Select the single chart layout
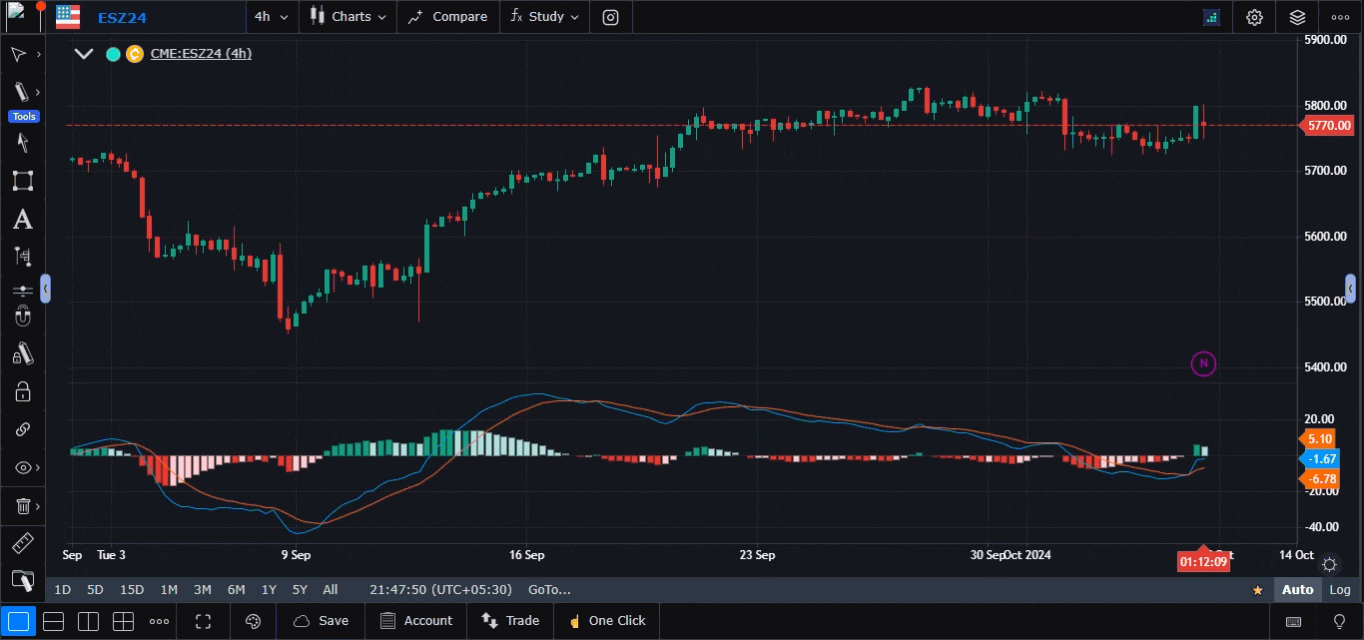The image size is (1364, 640). tap(20, 621)
